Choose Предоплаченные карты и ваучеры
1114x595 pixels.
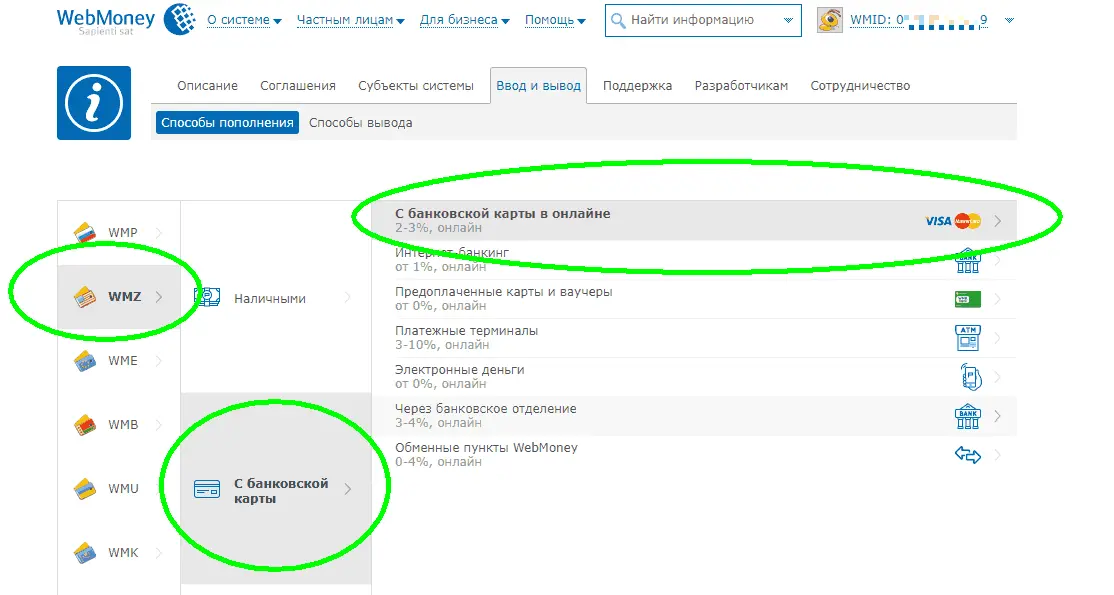coord(693,299)
